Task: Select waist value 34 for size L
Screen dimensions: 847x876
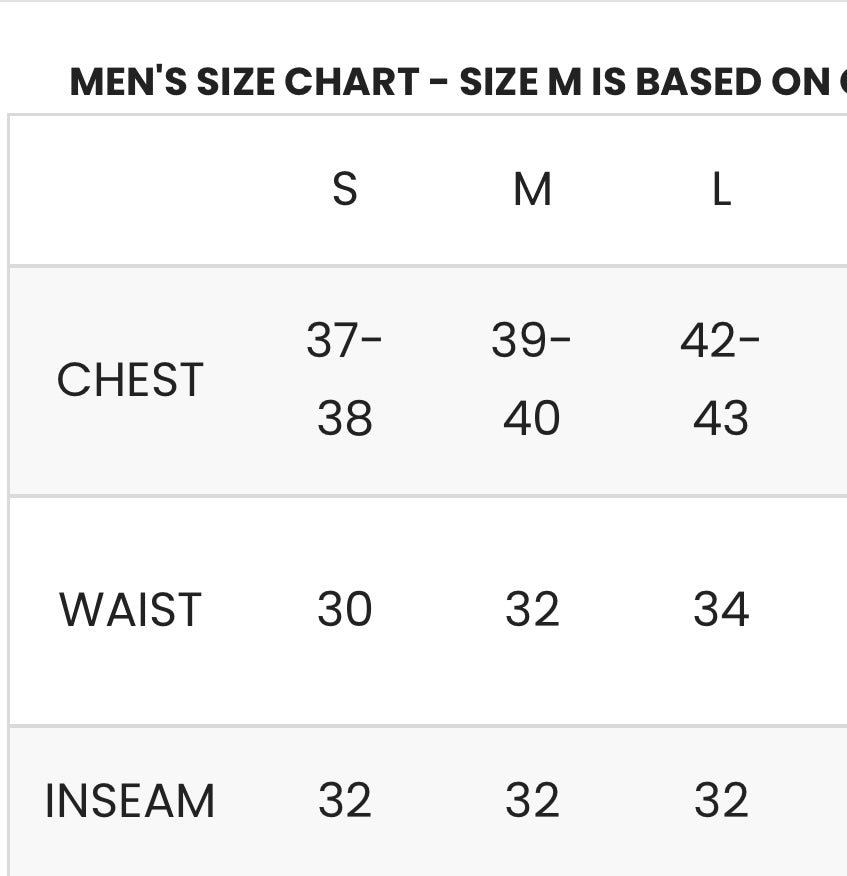Action: point(721,610)
